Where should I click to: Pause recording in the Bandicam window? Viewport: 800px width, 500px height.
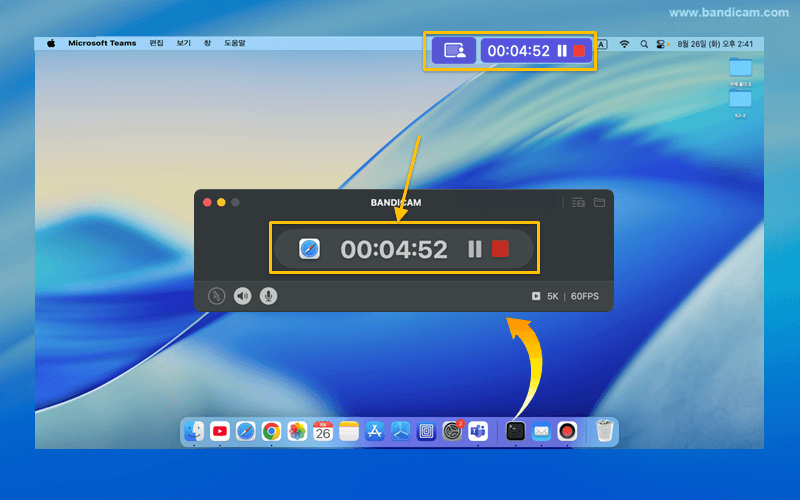coord(475,249)
